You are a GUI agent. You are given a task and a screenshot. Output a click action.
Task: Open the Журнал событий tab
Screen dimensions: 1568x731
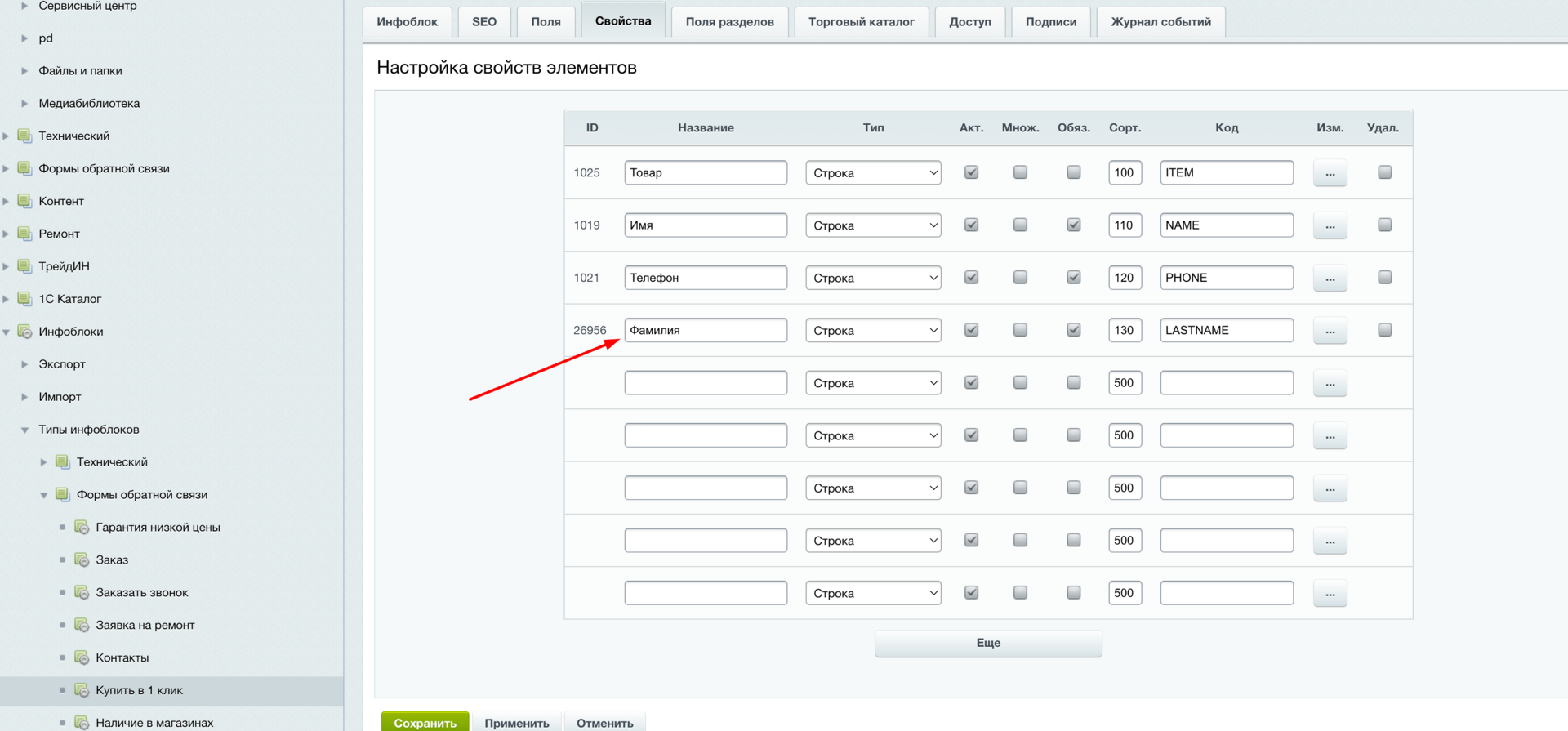[1160, 22]
